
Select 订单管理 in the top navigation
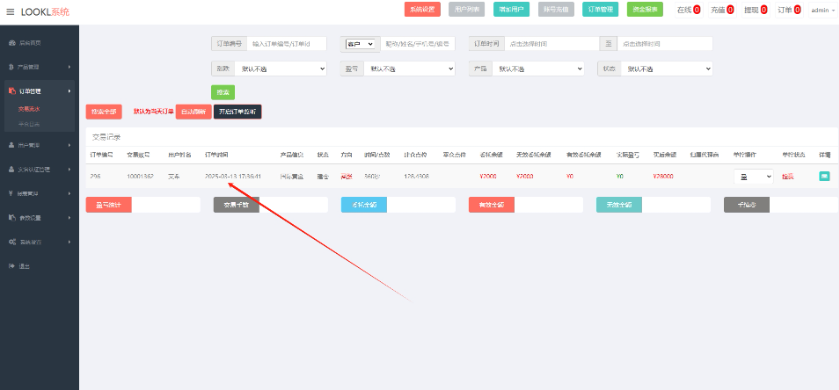pyautogui.click(x=600, y=10)
